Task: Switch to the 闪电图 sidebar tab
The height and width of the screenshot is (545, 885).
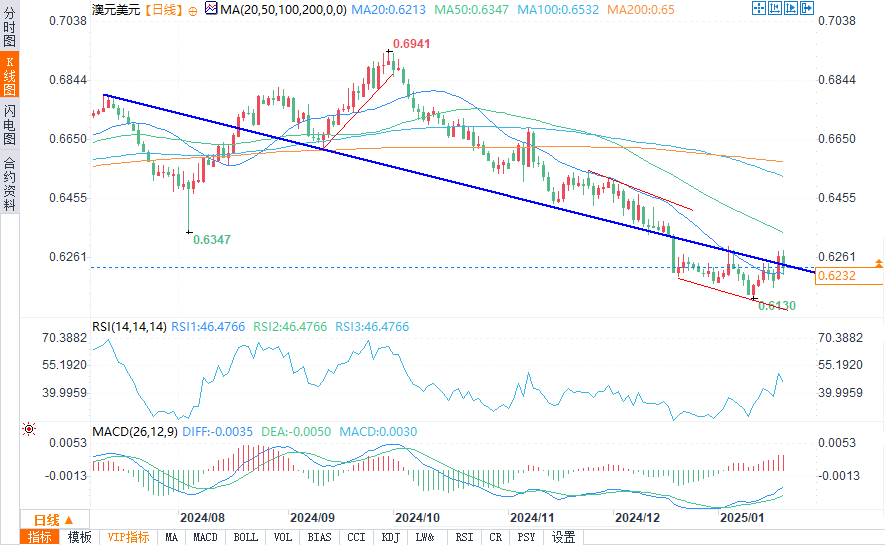Action: click(x=10, y=125)
